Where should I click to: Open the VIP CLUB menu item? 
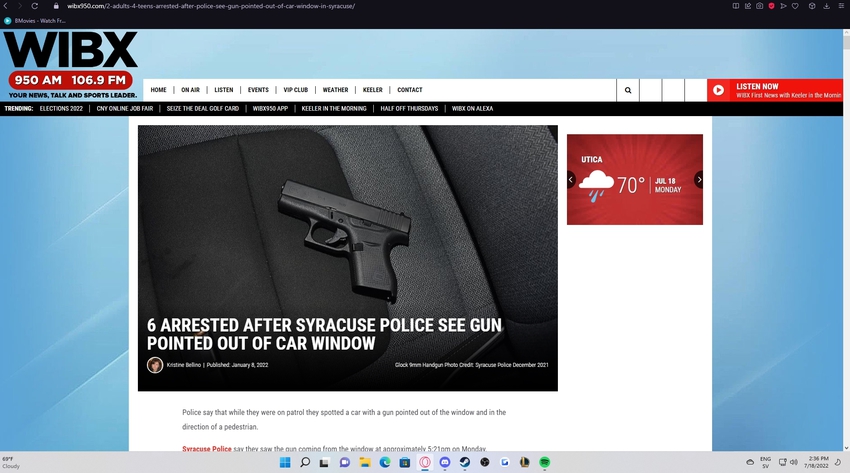[295, 90]
